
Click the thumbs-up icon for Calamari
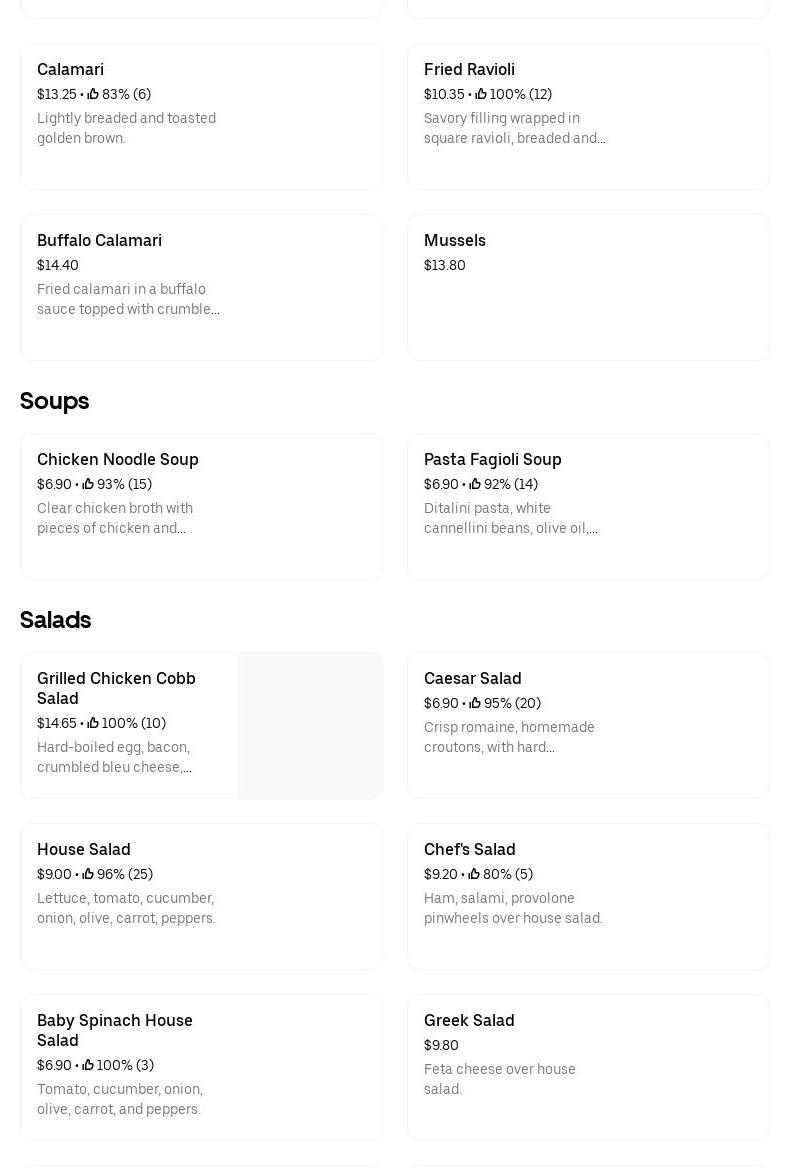click(93, 94)
